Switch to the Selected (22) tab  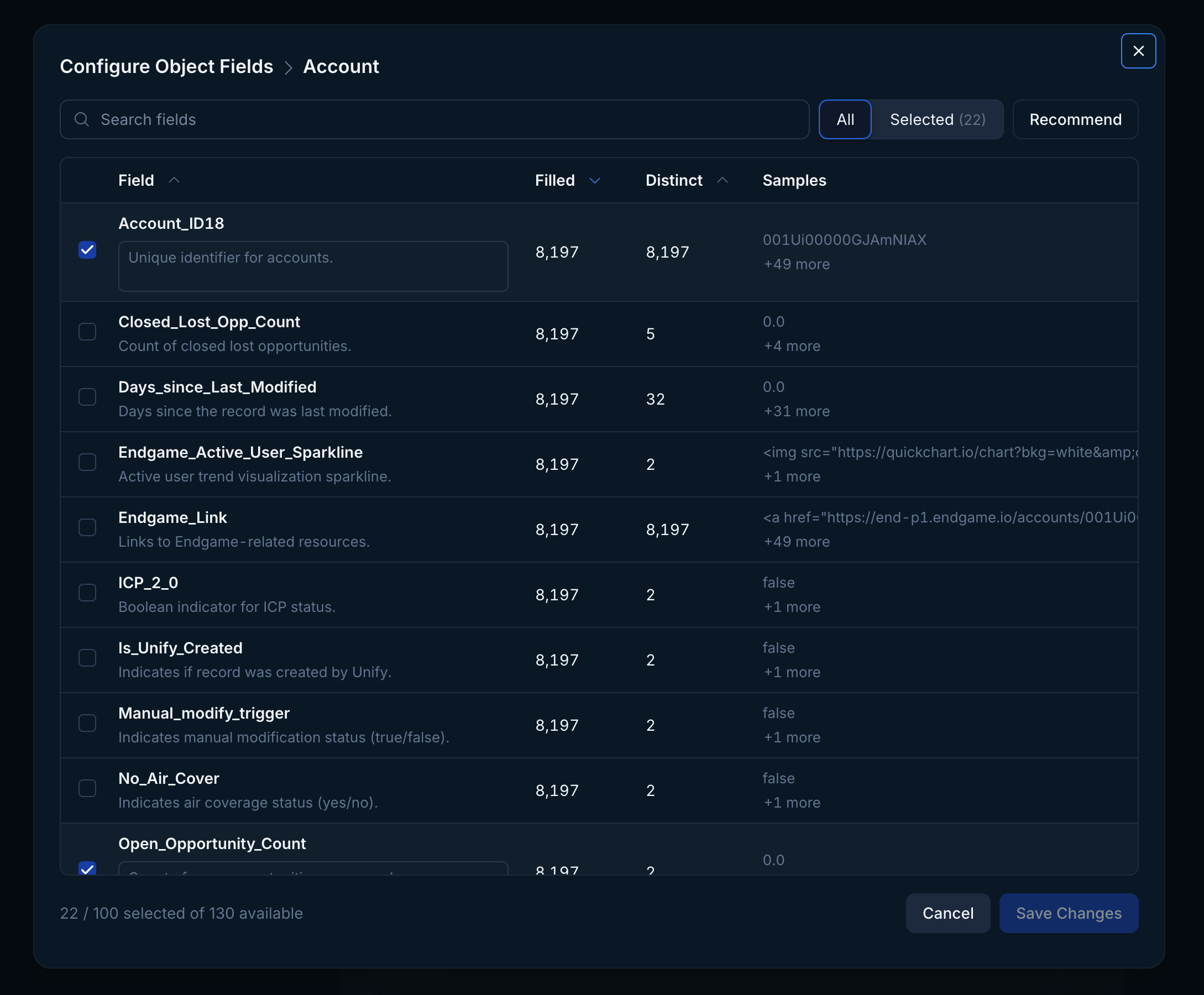[937, 119]
